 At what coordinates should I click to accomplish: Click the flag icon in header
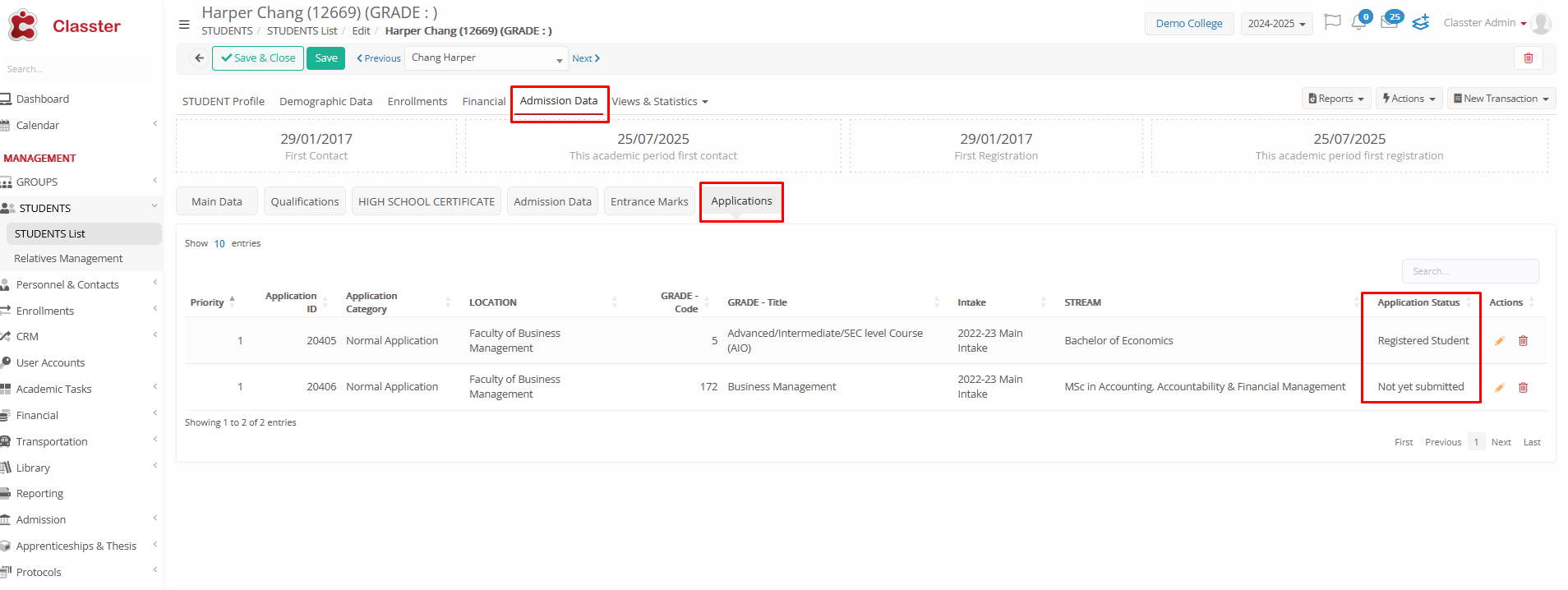point(1332,22)
